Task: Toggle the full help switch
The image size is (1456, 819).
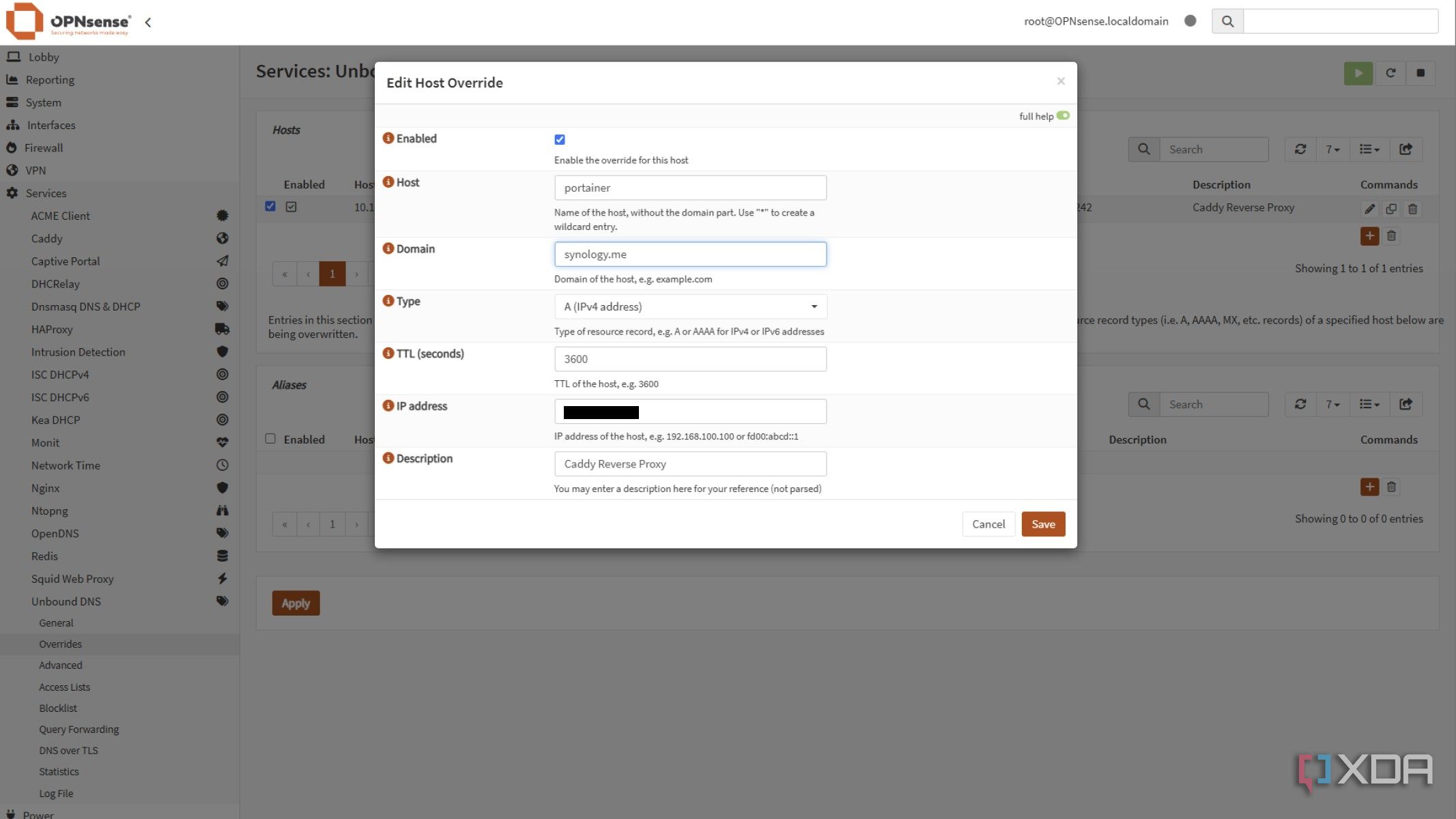Action: [1063, 116]
